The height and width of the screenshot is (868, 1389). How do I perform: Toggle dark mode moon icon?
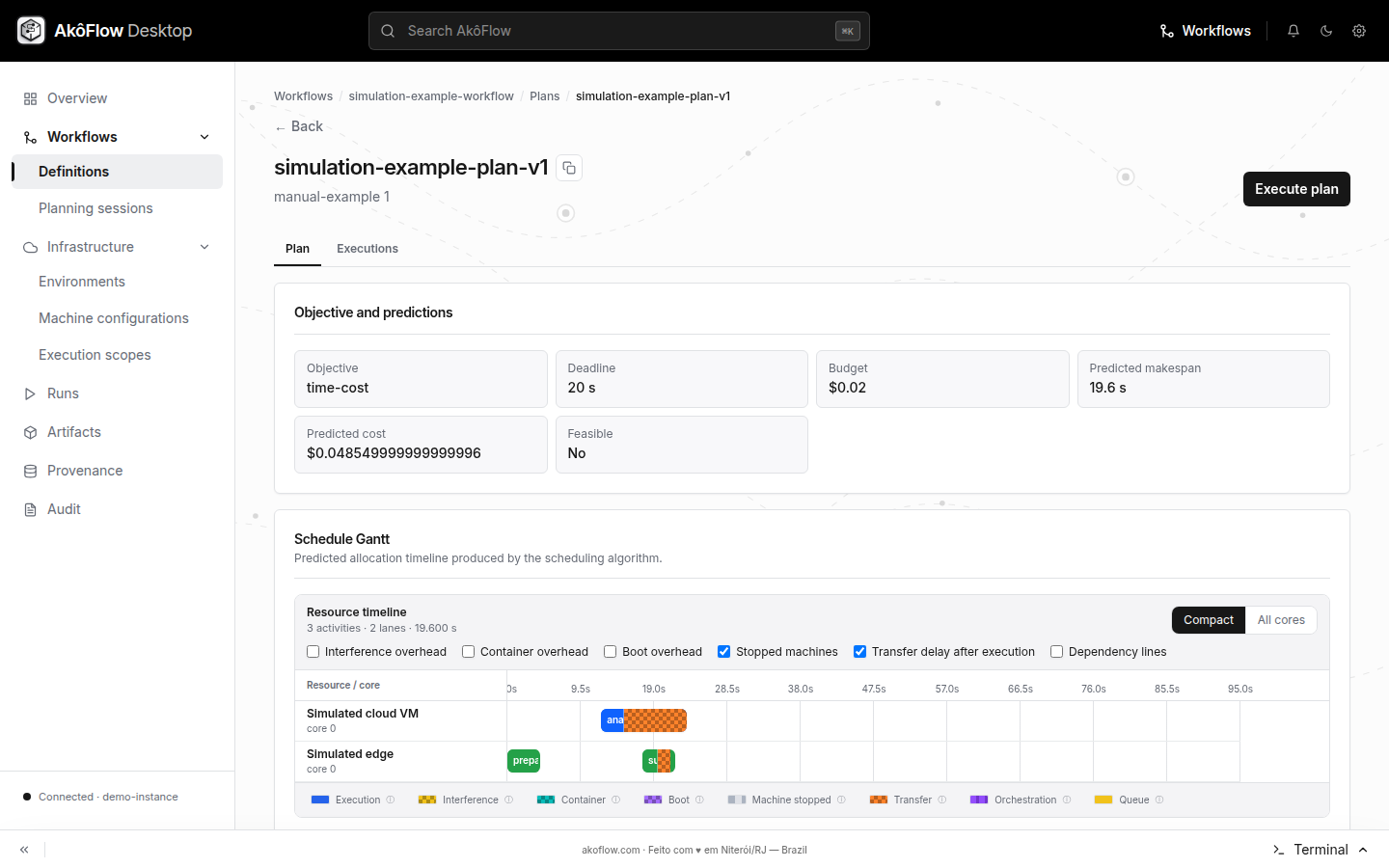1326,31
